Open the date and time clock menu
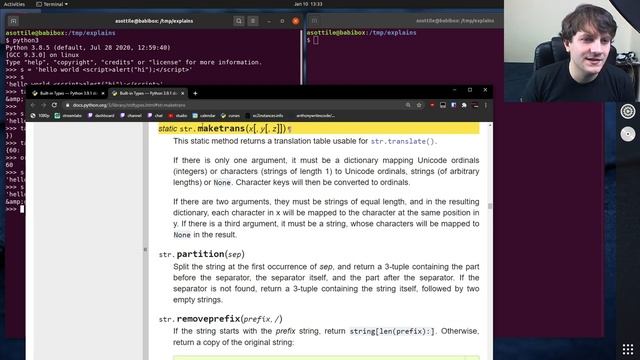The image size is (640, 360). [308, 4]
